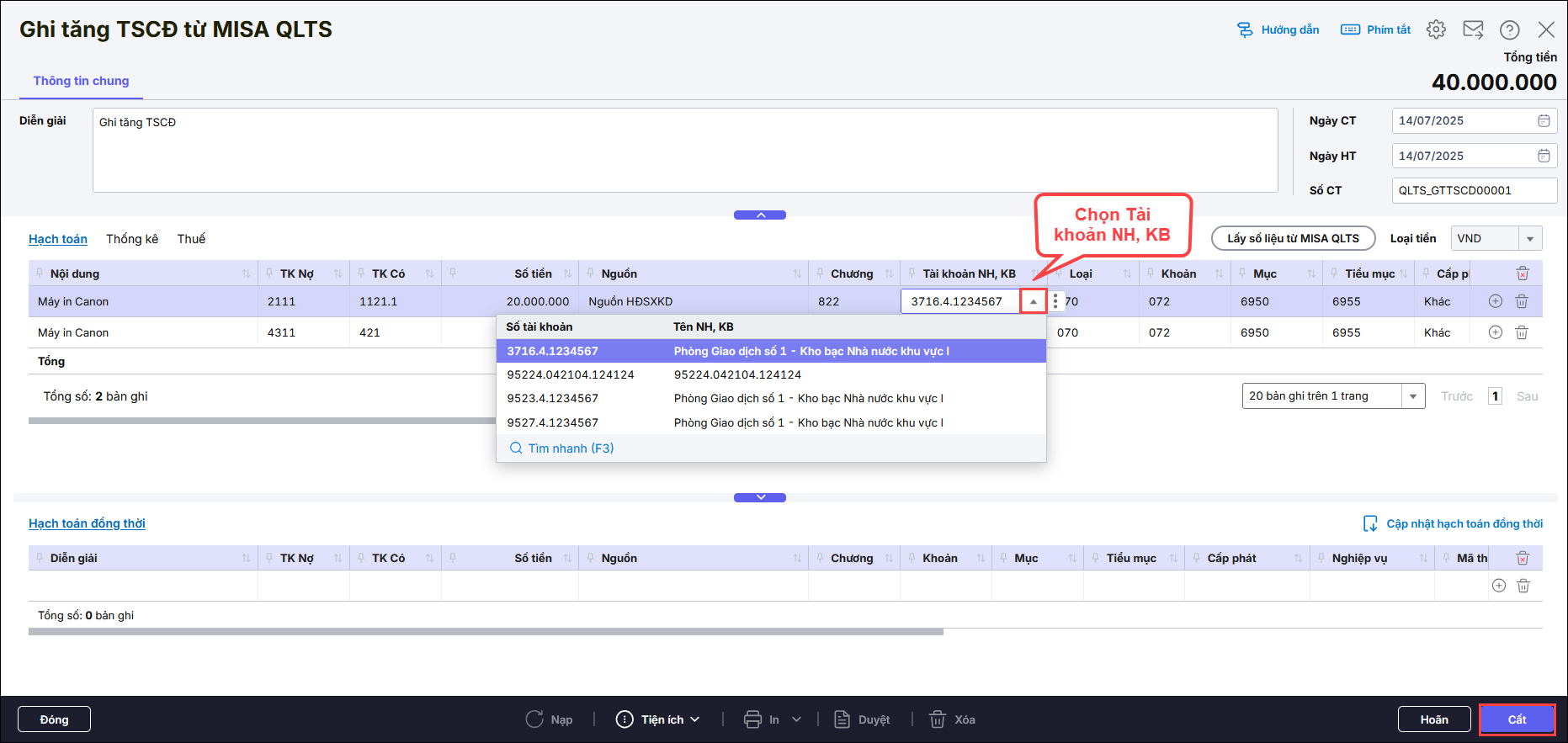1568x743 pixels.
Task: Expand the records per page dropdown
Action: tap(1413, 396)
